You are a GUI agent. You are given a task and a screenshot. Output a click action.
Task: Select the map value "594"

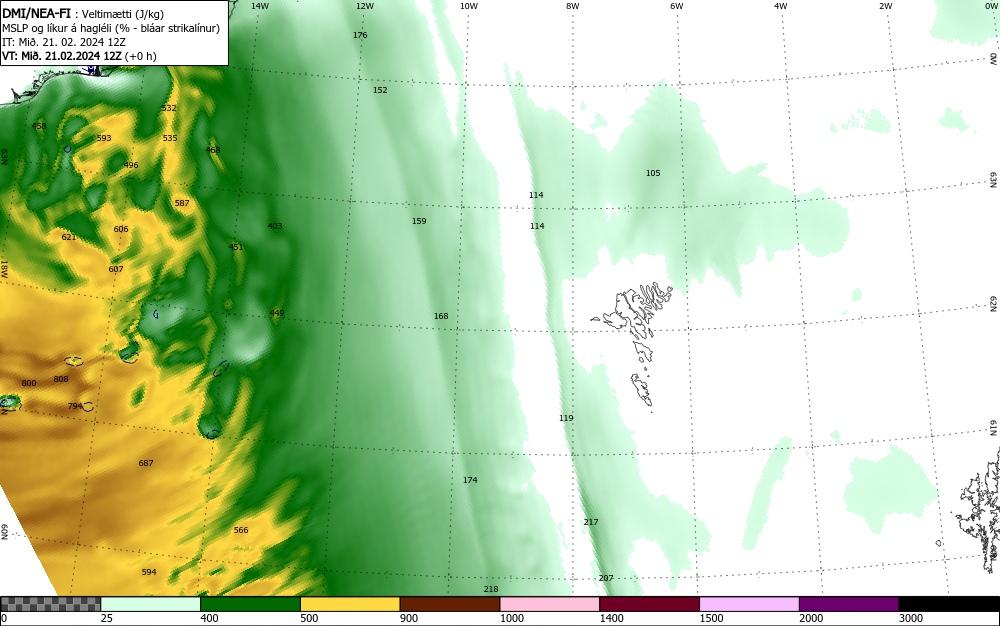pos(149,572)
